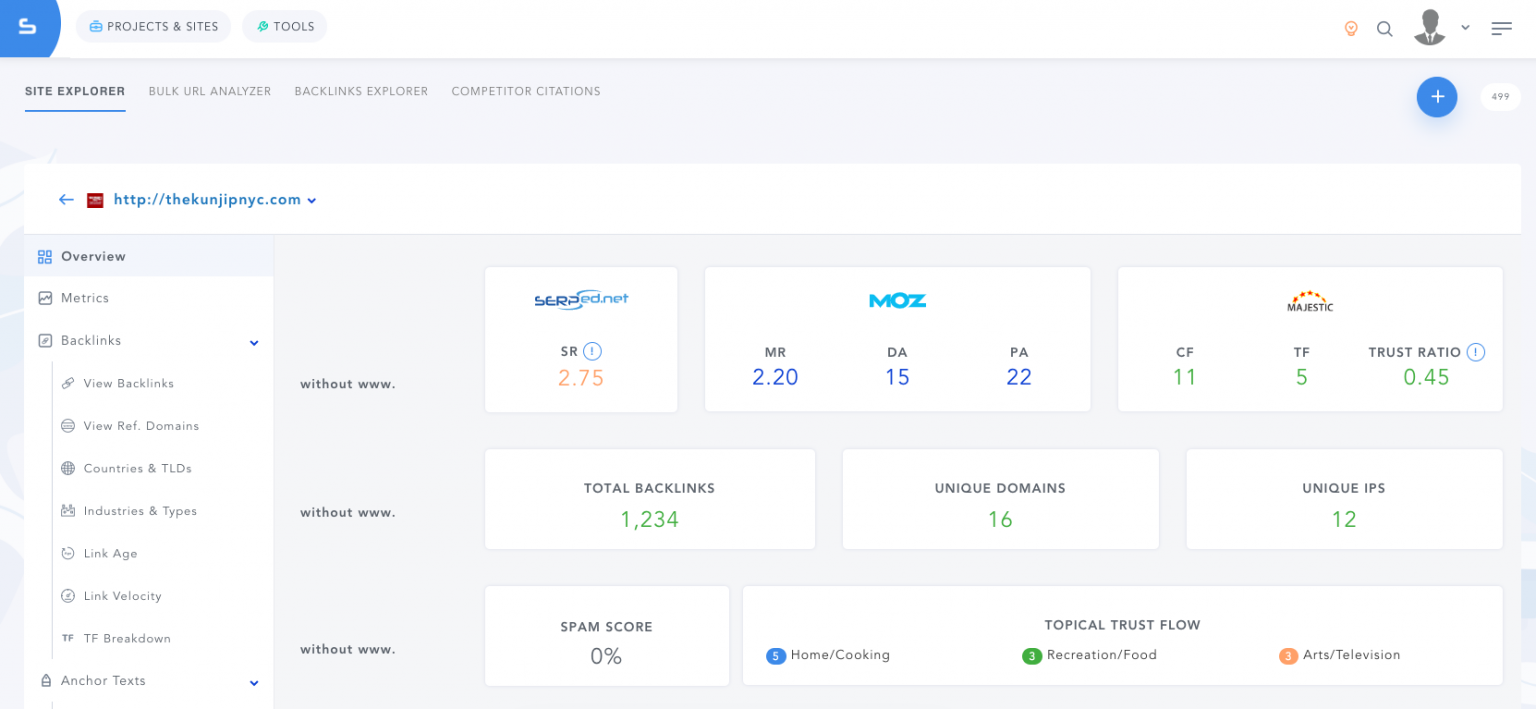Click Total Backlinks count 1,234
Screen dimensions: 1536x709
tap(649, 519)
